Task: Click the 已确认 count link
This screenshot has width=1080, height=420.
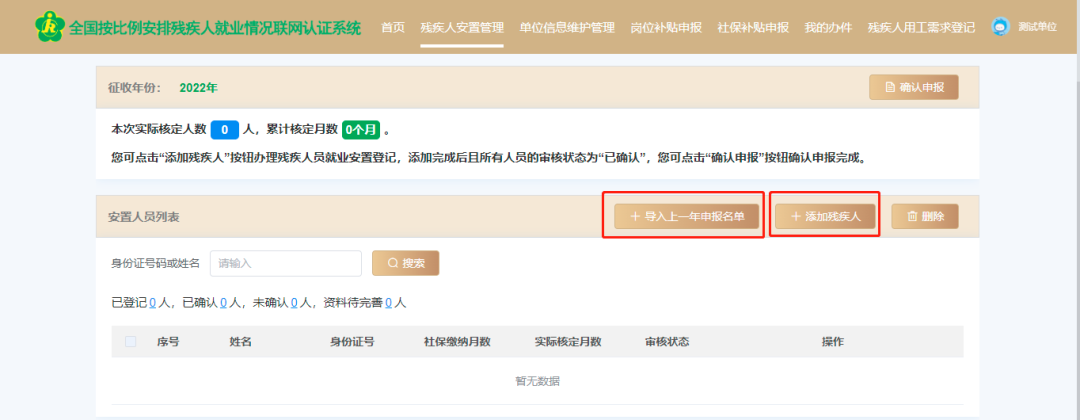Action: click(x=223, y=302)
